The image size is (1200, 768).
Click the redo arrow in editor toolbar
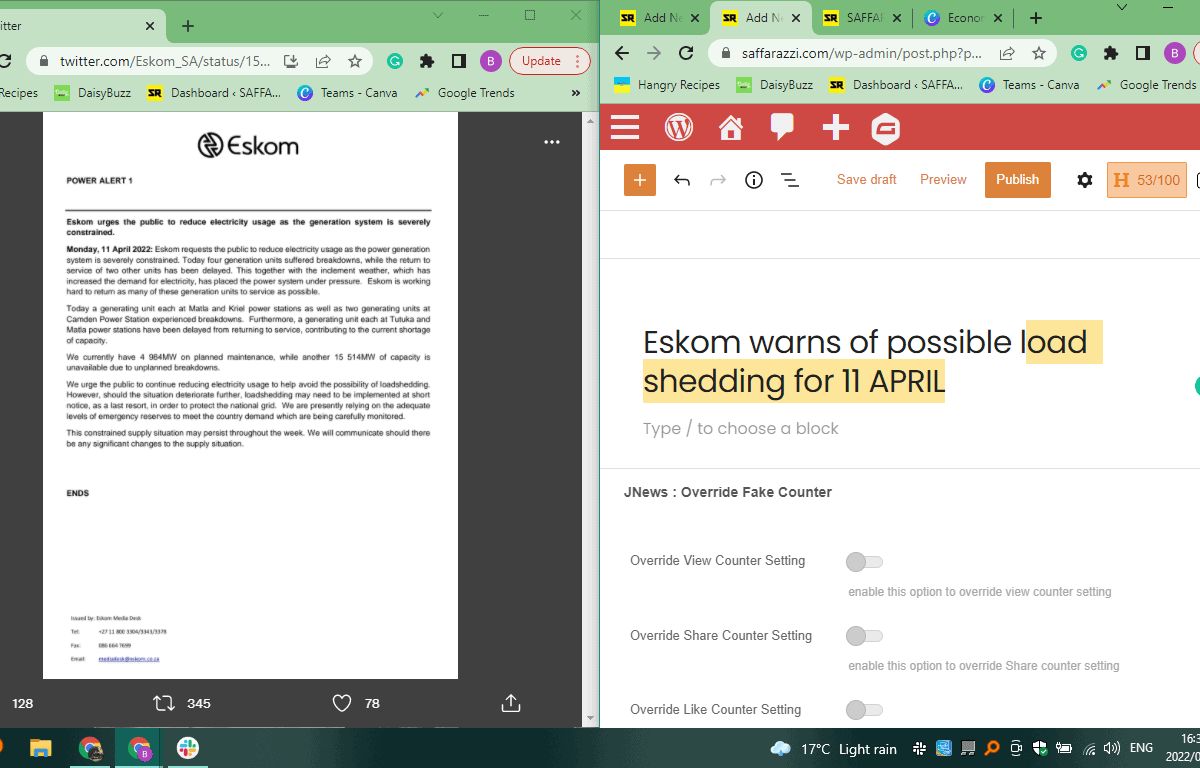718,180
